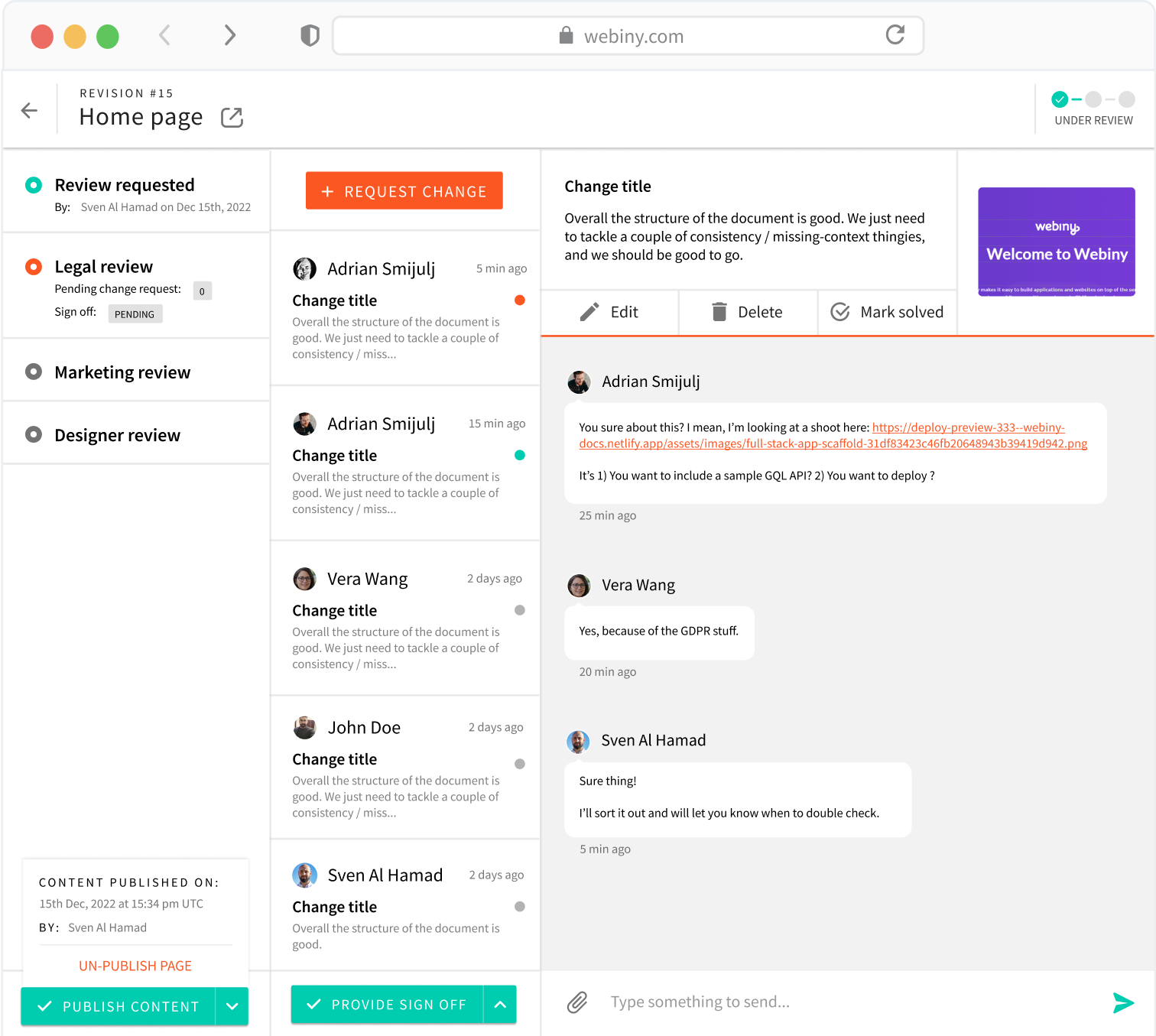Click the Request Change button
The height and width of the screenshot is (1036, 1156).
coord(404,191)
